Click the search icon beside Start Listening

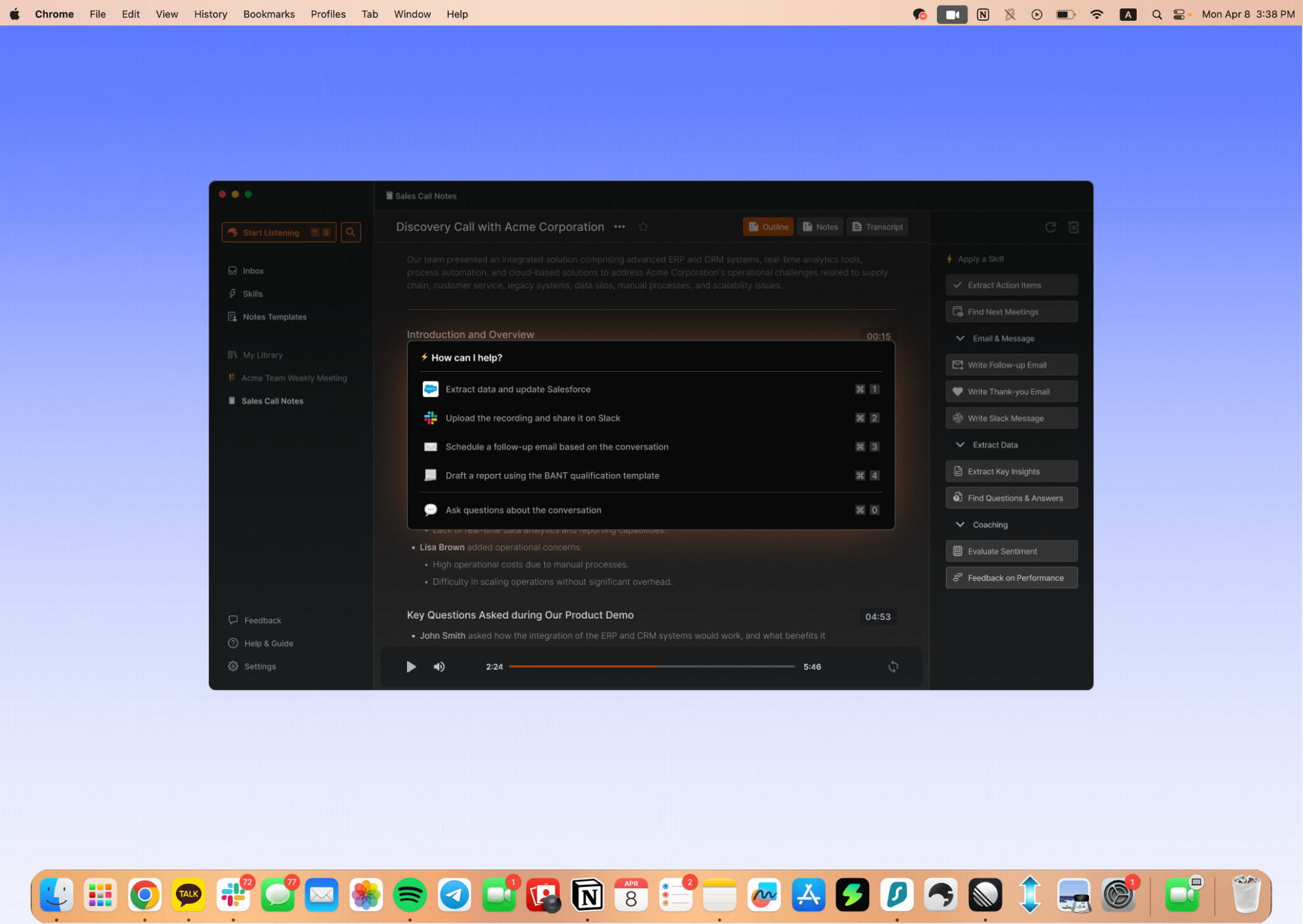pyautogui.click(x=350, y=232)
